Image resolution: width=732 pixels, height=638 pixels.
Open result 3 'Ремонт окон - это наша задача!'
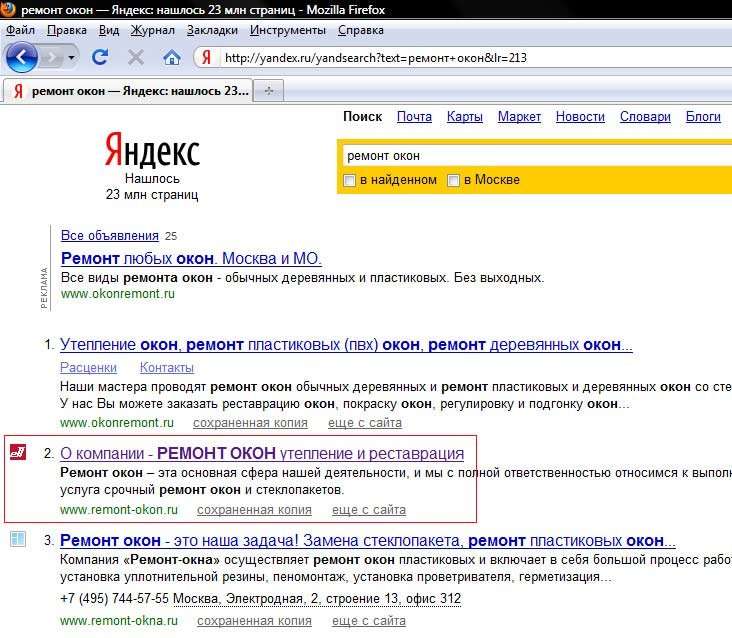[368, 540]
